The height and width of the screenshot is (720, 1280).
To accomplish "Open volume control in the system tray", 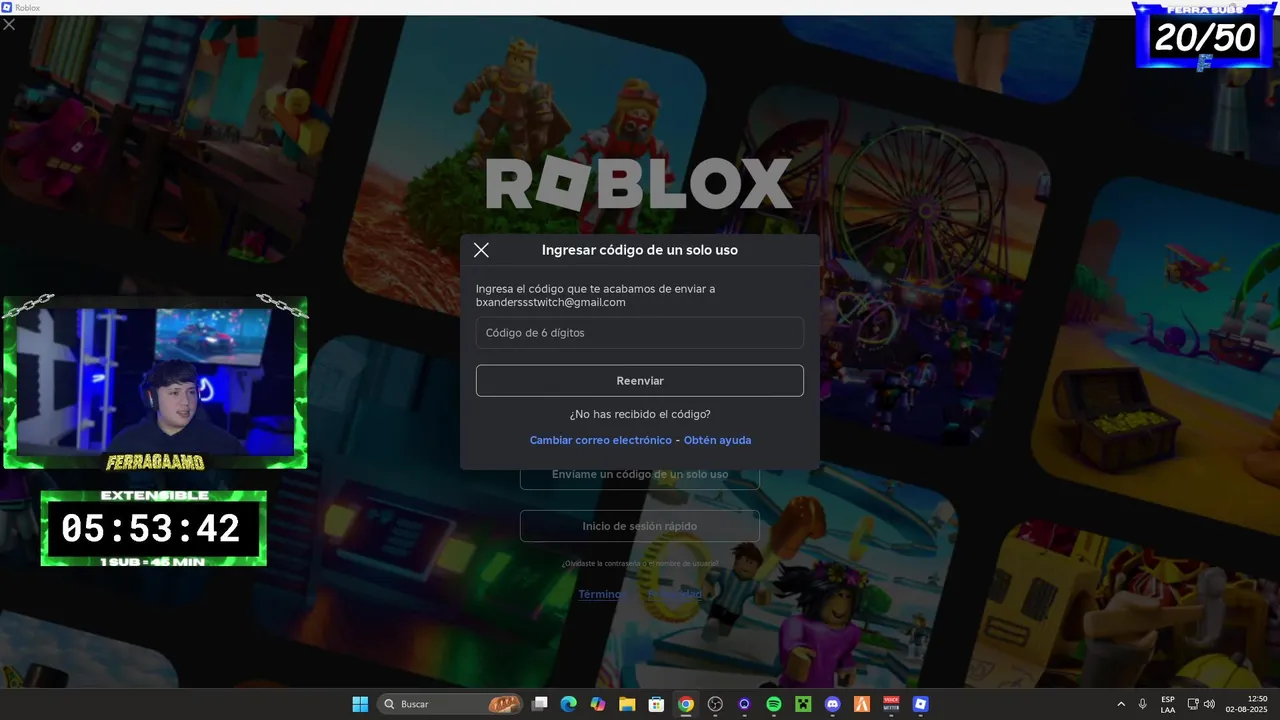I will pyautogui.click(x=1209, y=704).
